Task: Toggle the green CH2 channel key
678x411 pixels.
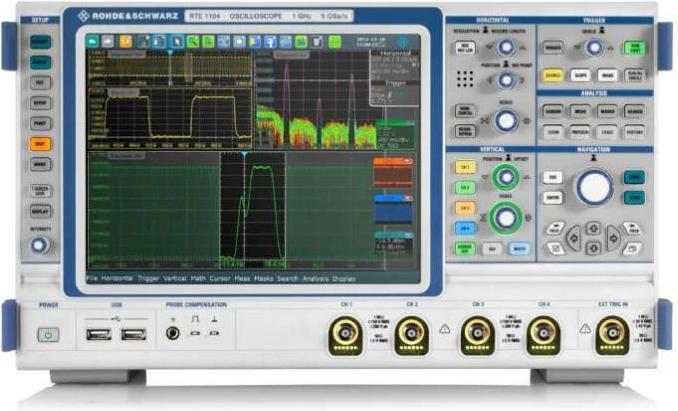Action: click(465, 188)
